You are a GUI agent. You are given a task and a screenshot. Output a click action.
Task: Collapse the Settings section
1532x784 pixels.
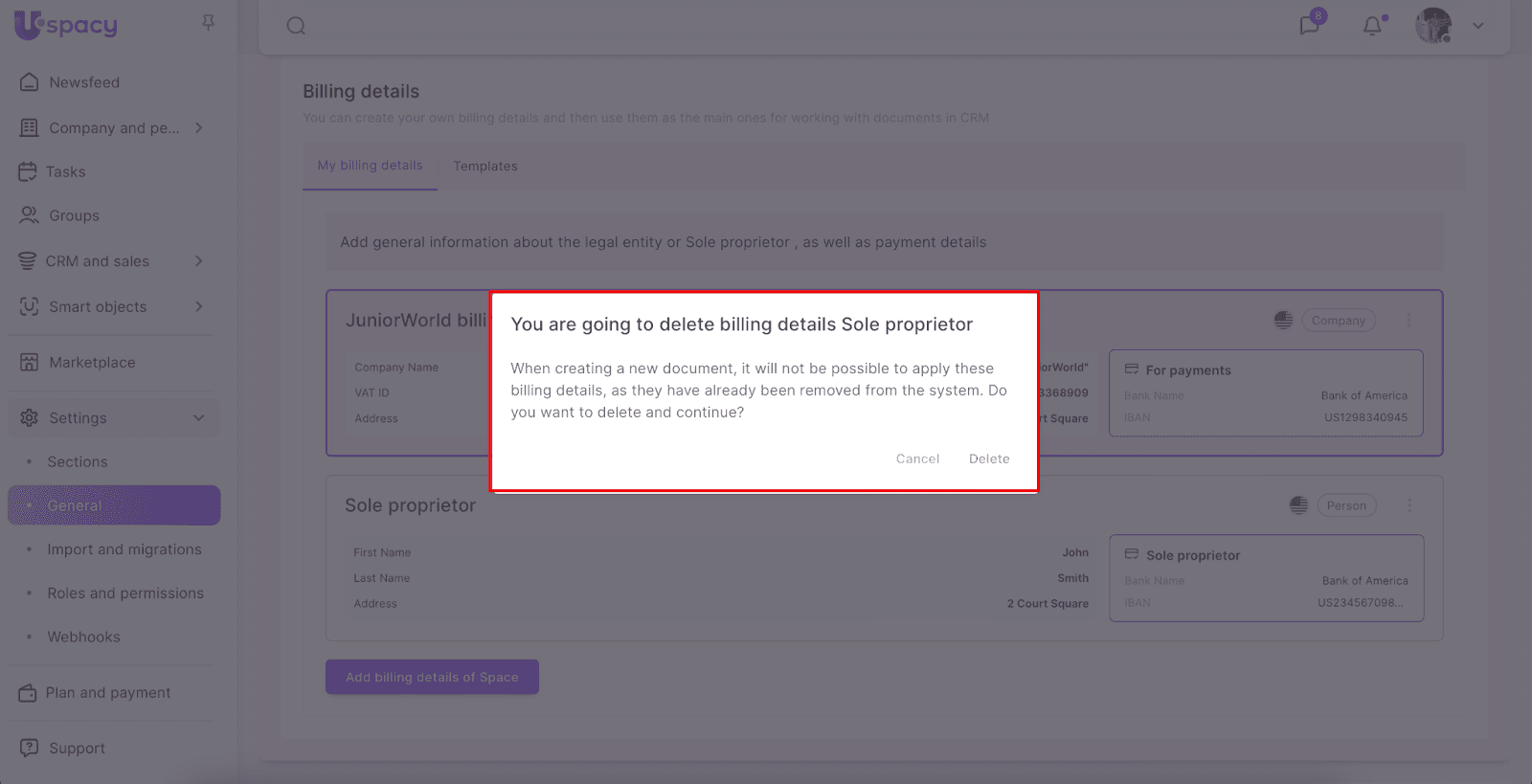pos(199,417)
